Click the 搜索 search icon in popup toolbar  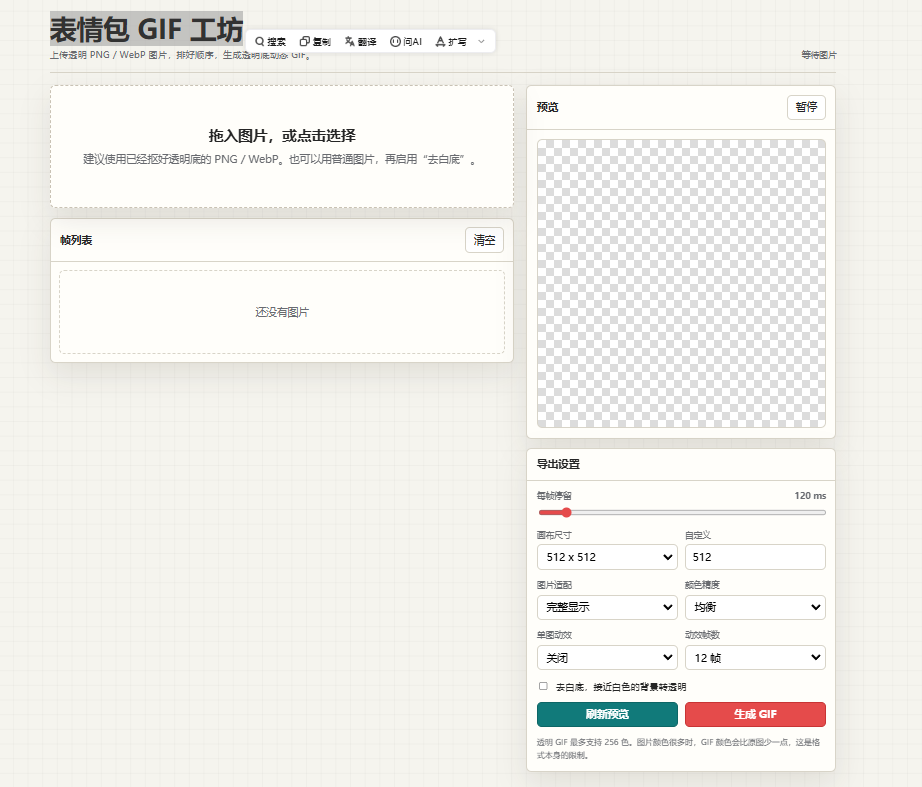point(259,42)
